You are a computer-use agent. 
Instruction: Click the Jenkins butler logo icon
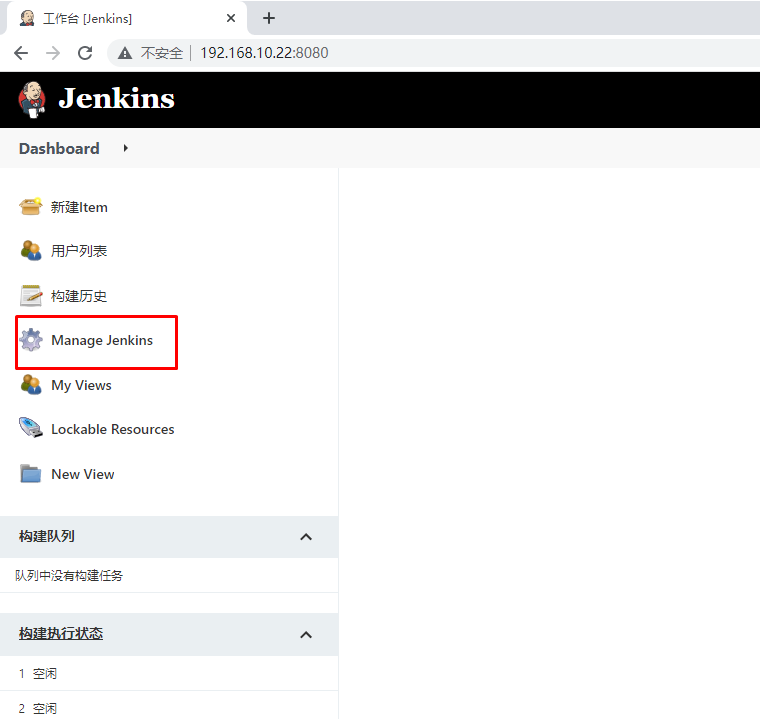point(32,99)
